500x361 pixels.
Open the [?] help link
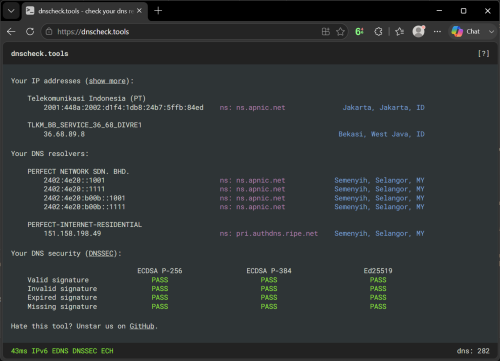coord(484,54)
